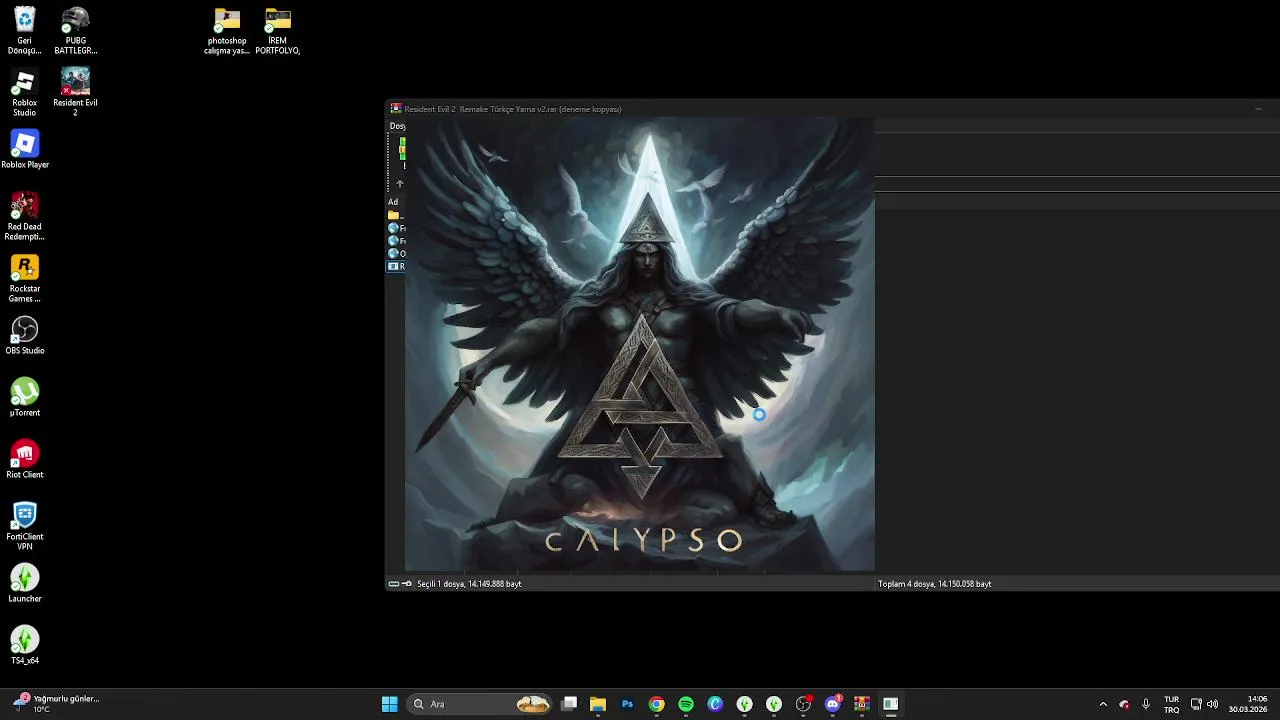Show hidden system tray icons
1280x720 pixels.
(x=1103, y=704)
